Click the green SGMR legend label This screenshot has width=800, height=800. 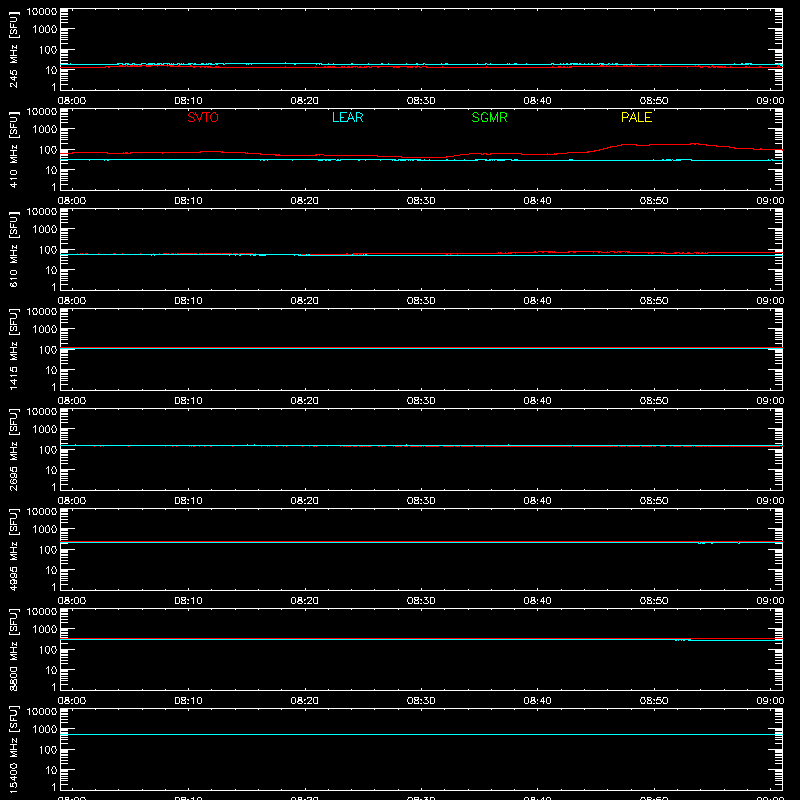pos(489,117)
